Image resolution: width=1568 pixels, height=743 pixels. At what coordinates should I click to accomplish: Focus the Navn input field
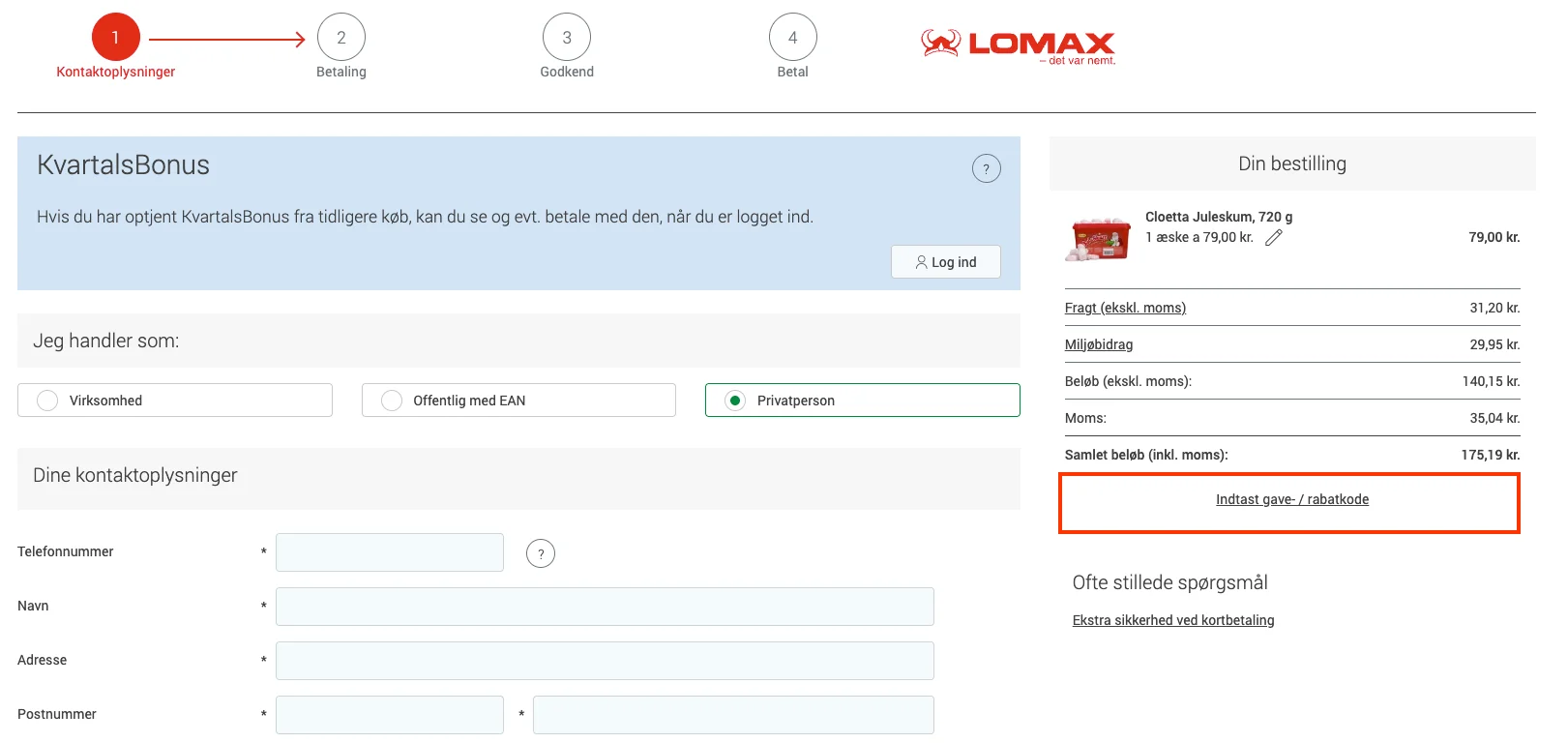(x=605, y=607)
